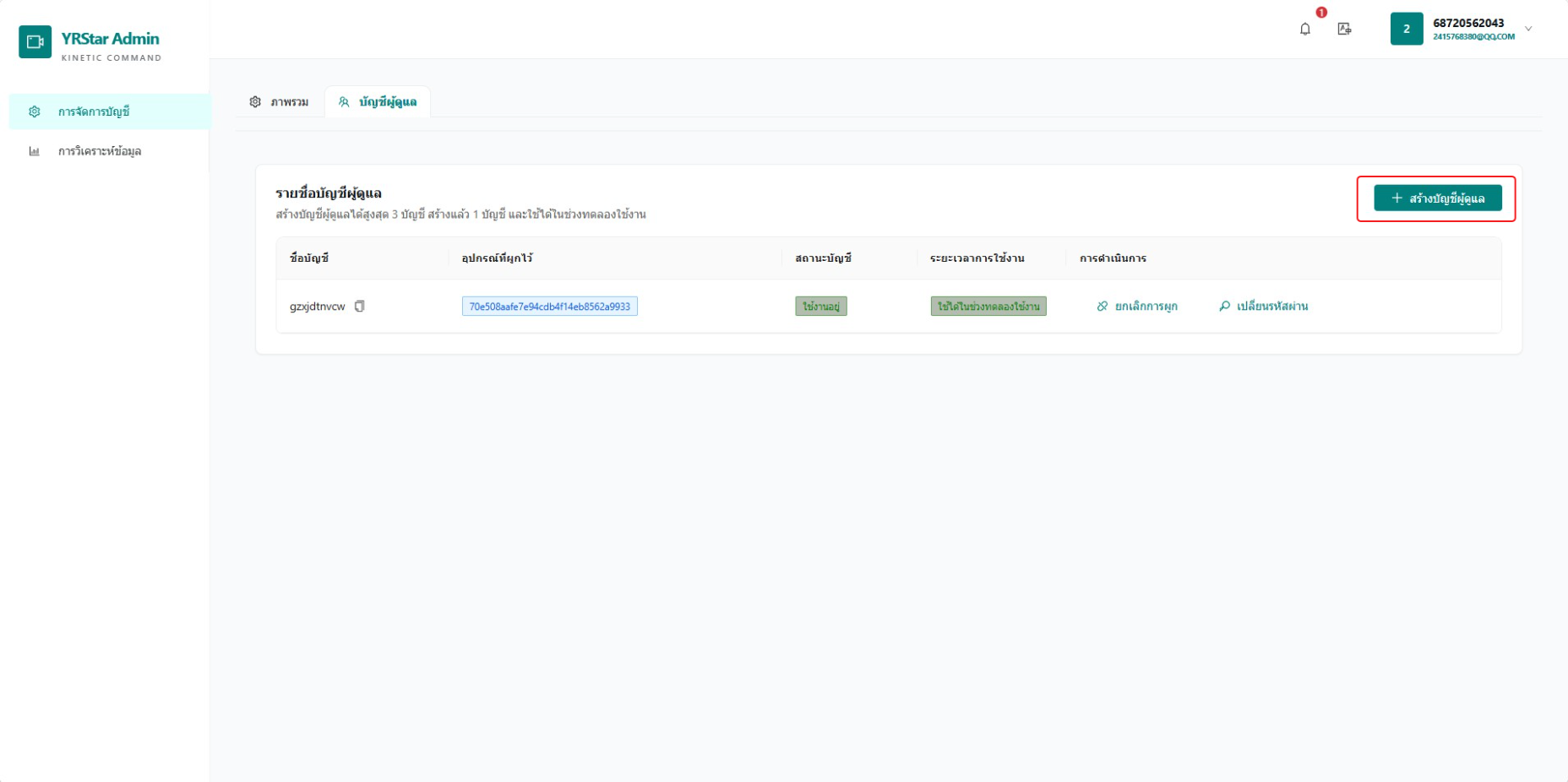The image size is (1568, 782).
Task: Click the เปลี่ยนรหัสผ่าน link
Action: tap(1263, 307)
